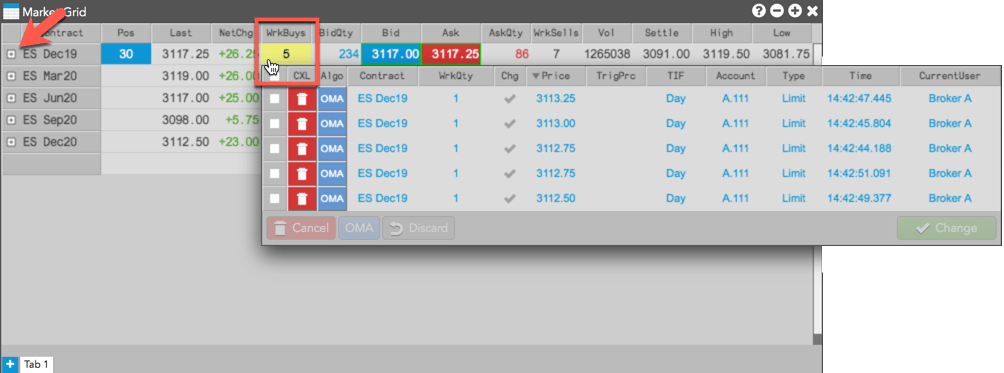Click the BidQty column header
Viewport: 1004px width, 373px height.
[x=336, y=33]
